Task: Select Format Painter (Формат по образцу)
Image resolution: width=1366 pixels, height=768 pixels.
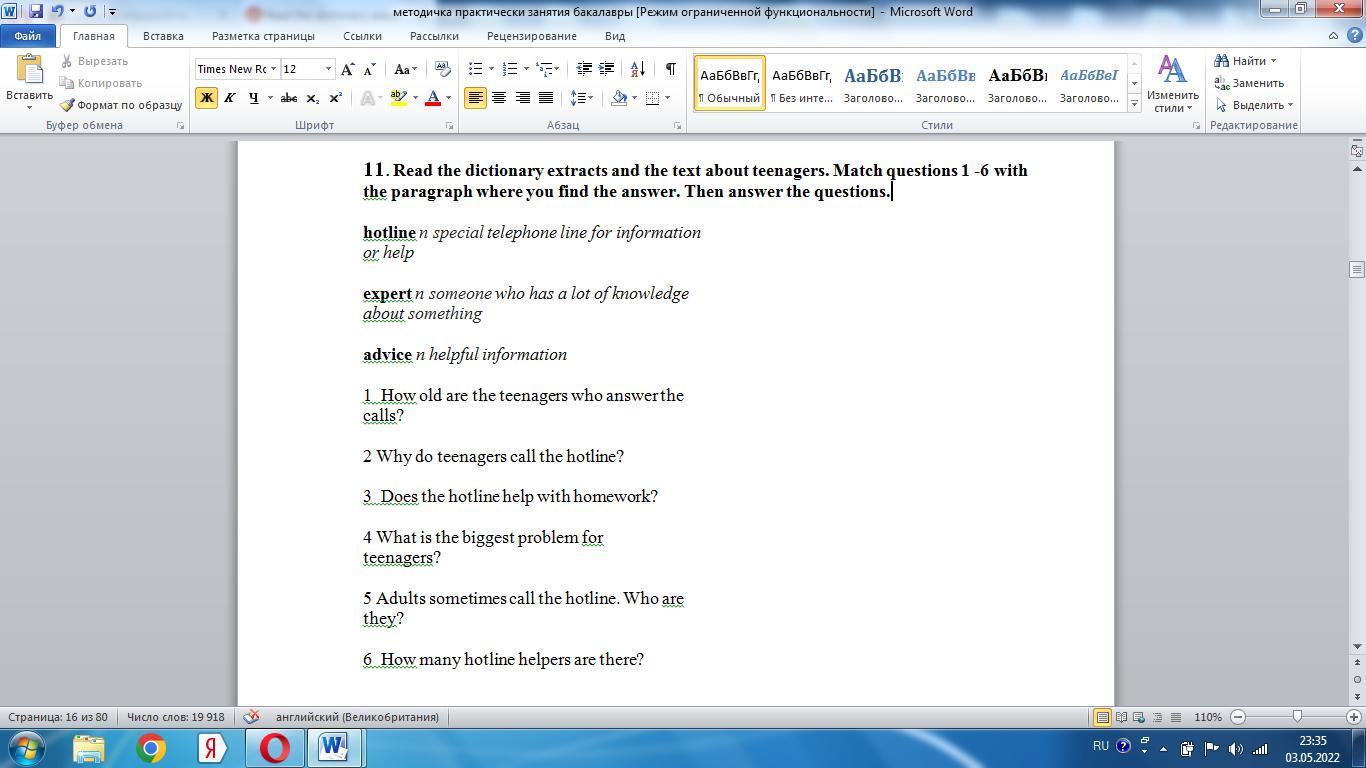Action: click(x=120, y=105)
